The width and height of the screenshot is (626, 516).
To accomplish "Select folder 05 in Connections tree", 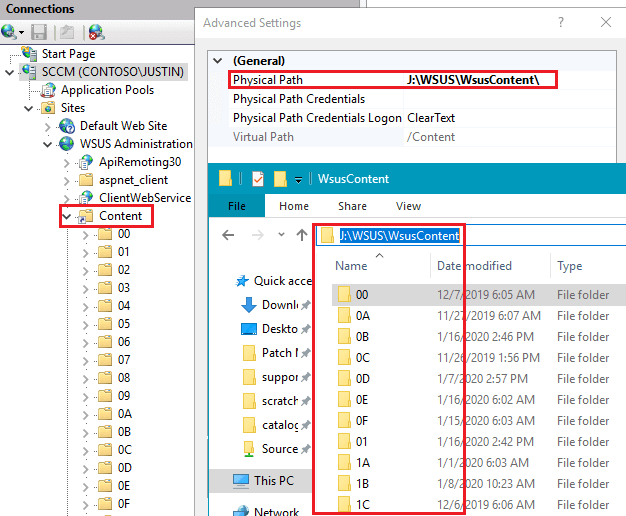I will point(124,324).
